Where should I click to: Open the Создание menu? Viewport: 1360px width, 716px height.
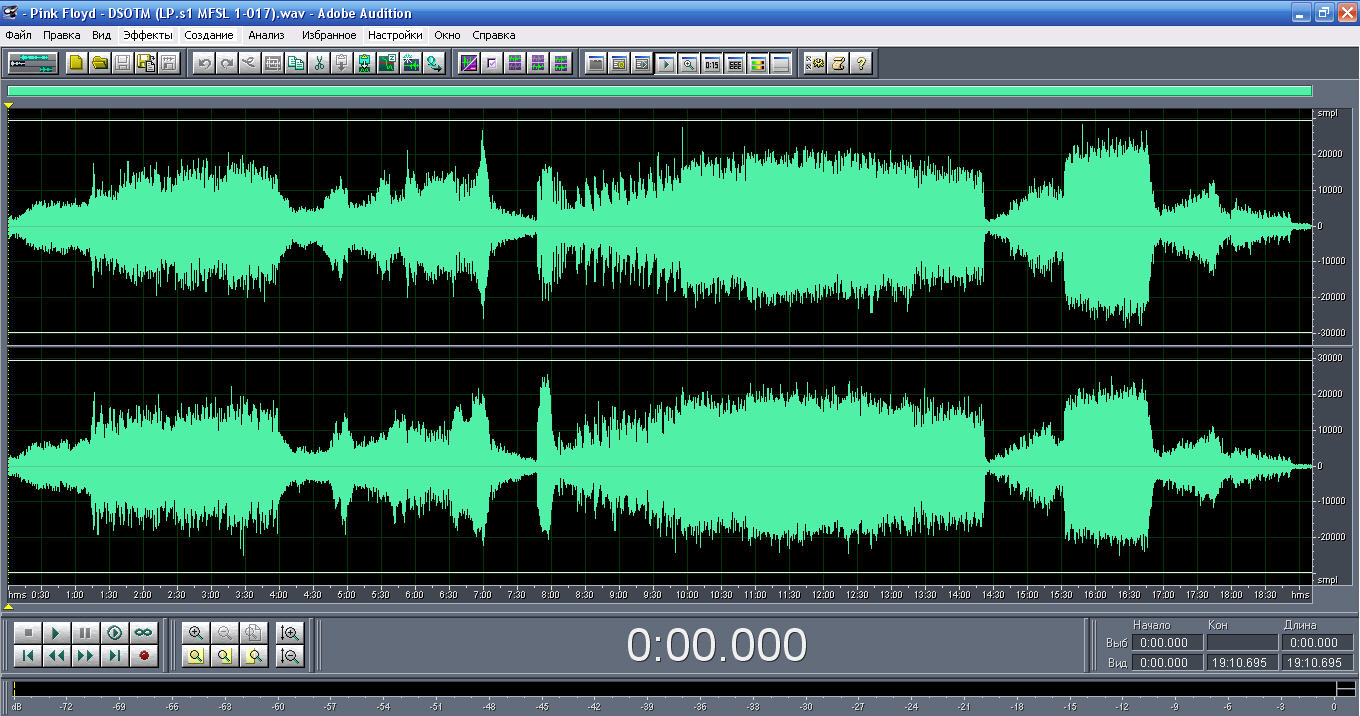[x=209, y=35]
